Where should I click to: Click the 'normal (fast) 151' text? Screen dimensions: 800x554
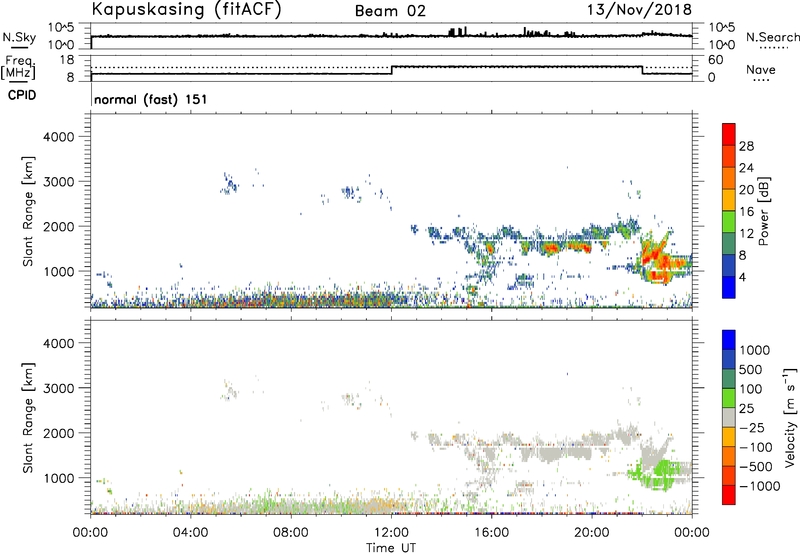[151, 99]
